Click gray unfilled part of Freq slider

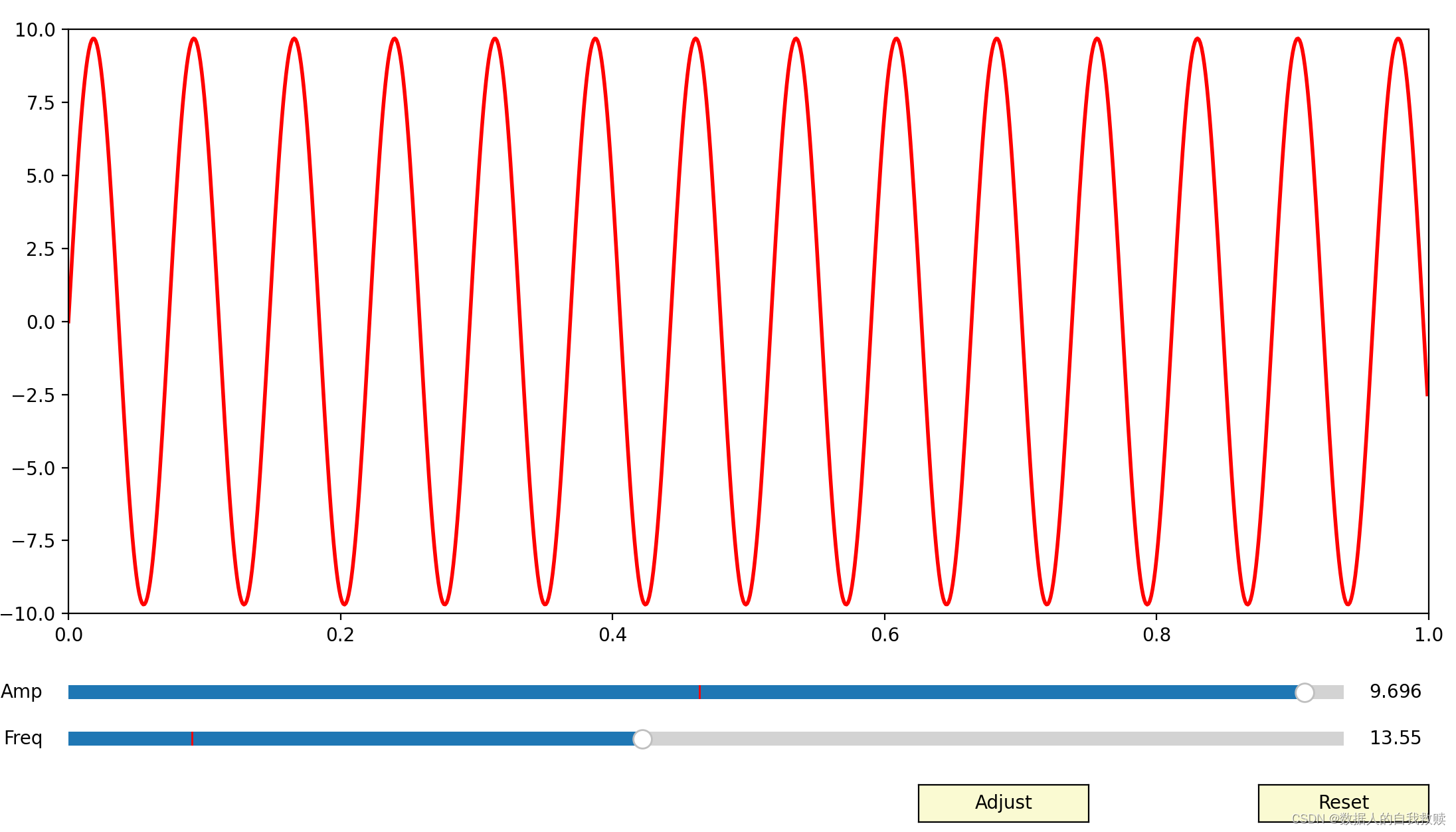(x=996, y=739)
